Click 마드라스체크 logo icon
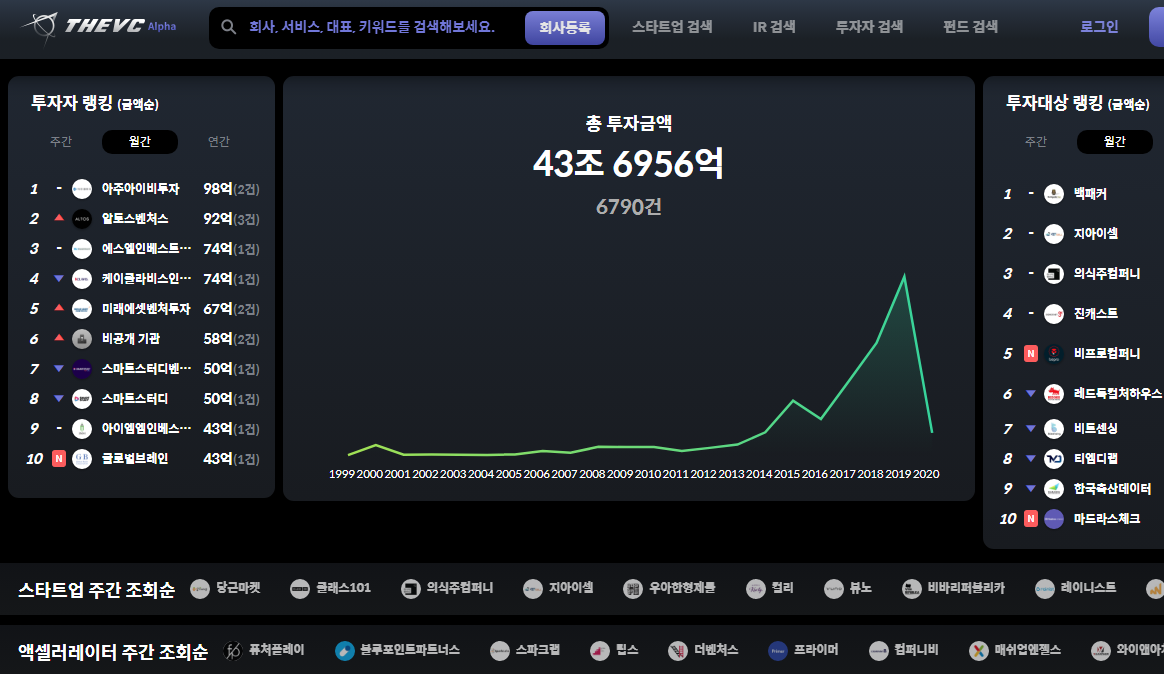This screenshot has width=1164, height=674. [1054, 519]
